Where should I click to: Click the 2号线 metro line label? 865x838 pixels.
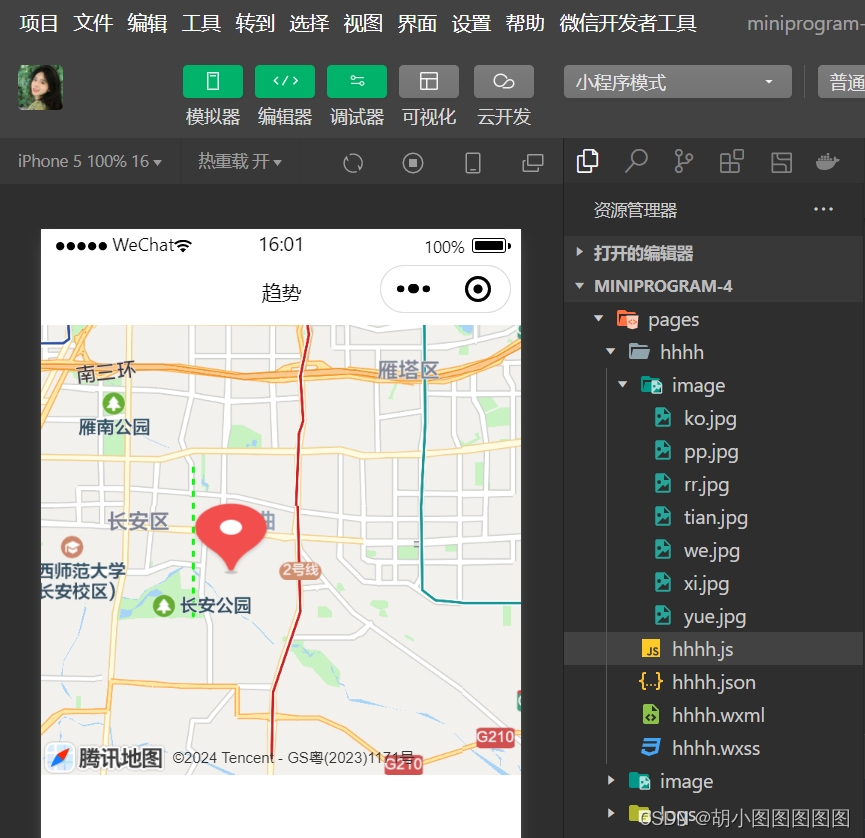[300, 570]
